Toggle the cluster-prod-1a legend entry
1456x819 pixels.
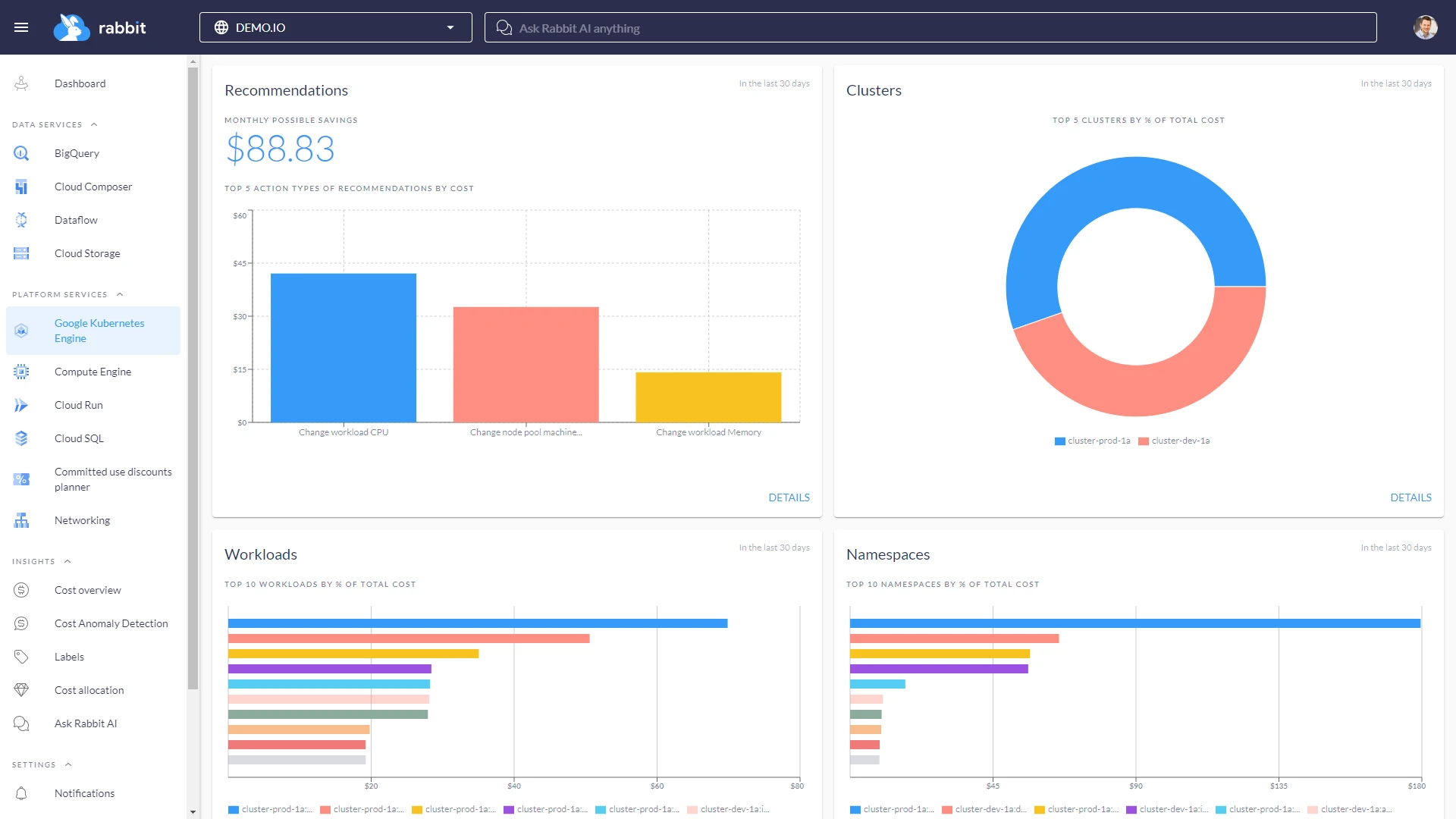[x=1092, y=441]
